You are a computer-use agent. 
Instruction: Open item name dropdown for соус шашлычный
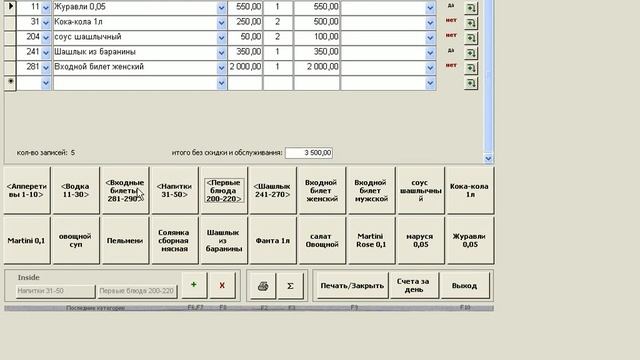point(221,38)
